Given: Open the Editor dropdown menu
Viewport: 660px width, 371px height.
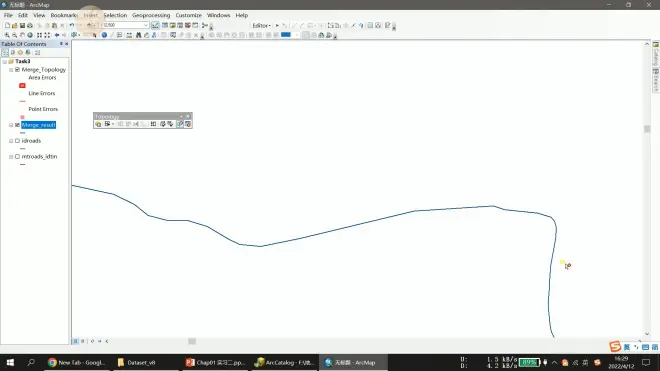Looking at the screenshot, I should (x=261, y=25).
